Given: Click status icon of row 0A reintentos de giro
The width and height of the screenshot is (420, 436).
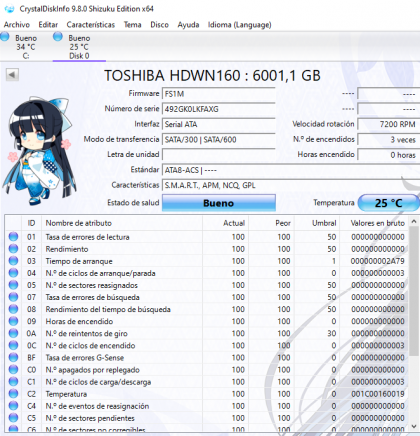Looking at the screenshot, I should (13, 333).
